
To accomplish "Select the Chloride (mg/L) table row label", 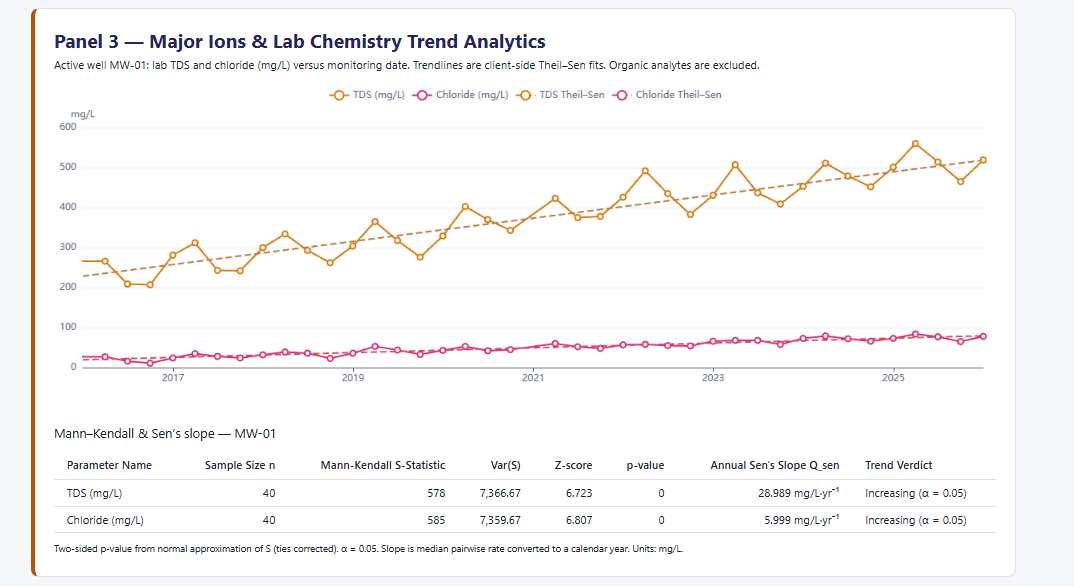I will point(105,520).
